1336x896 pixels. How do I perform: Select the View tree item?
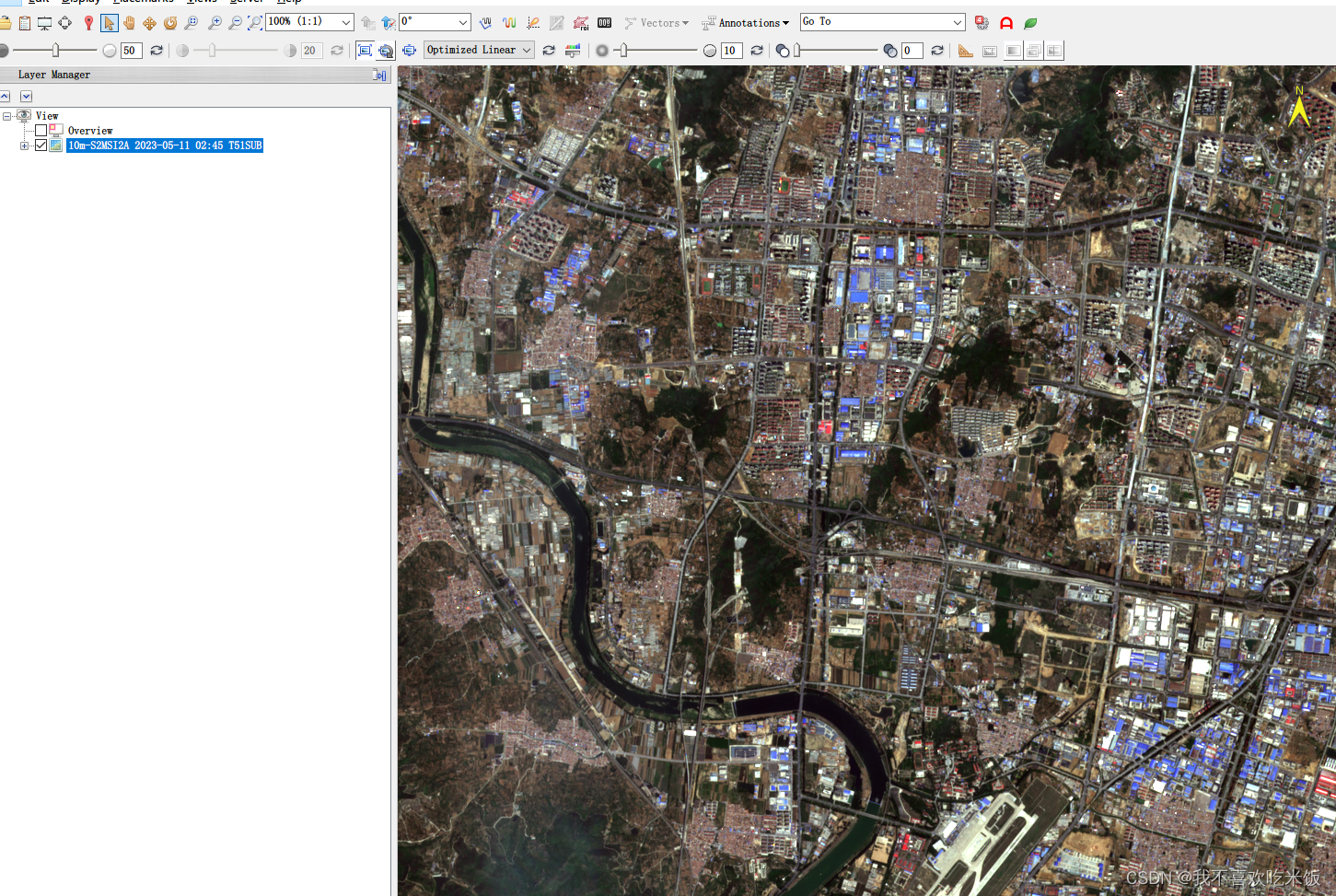(47, 116)
